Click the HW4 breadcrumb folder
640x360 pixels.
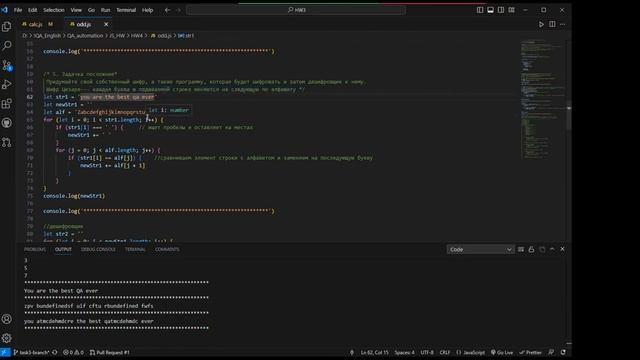(137, 36)
